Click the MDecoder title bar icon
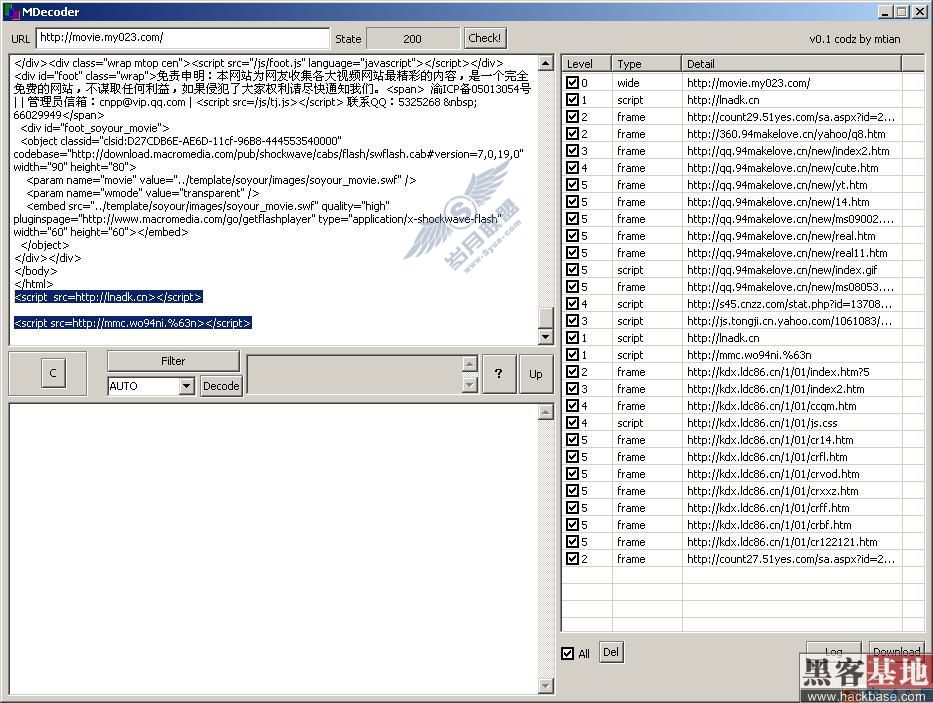The image size is (933, 703). pyautogui.click(x=12, y=11)
